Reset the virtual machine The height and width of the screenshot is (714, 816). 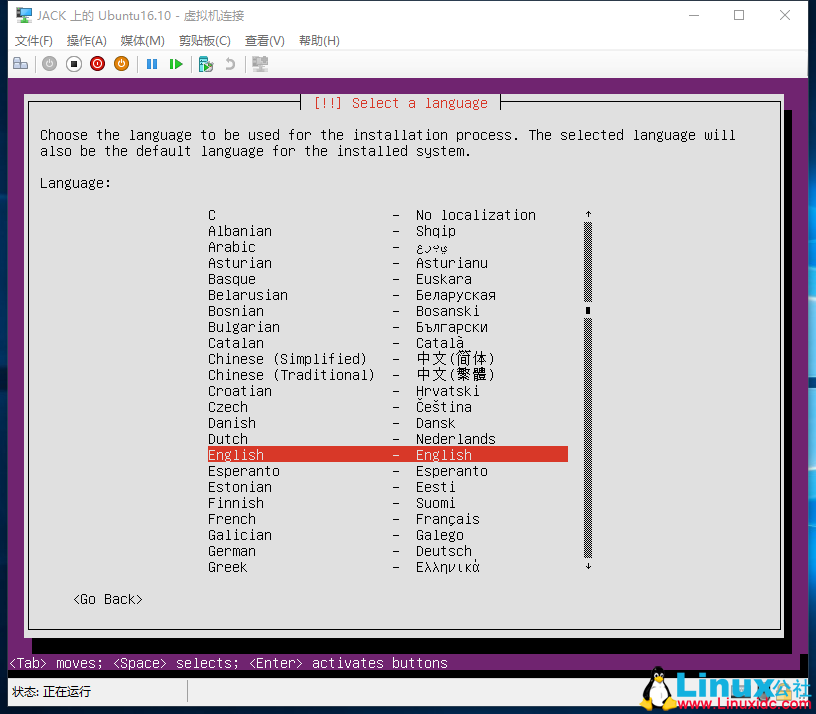click(176, 63)
